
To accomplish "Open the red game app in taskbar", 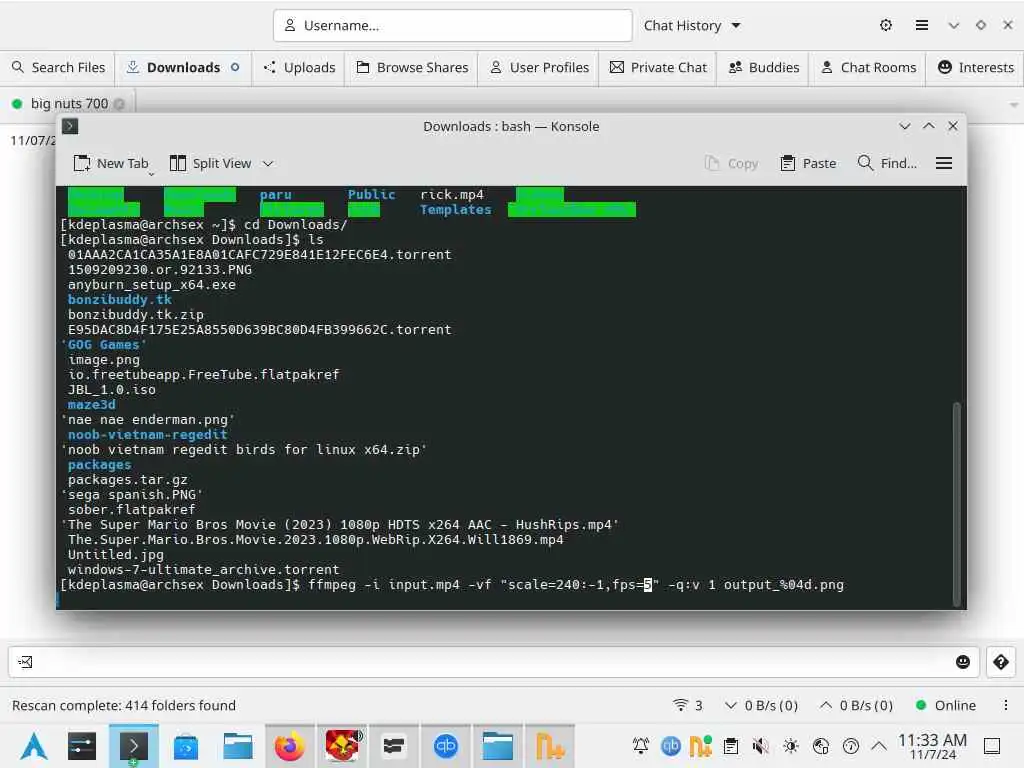I will [x=342, y=746].
